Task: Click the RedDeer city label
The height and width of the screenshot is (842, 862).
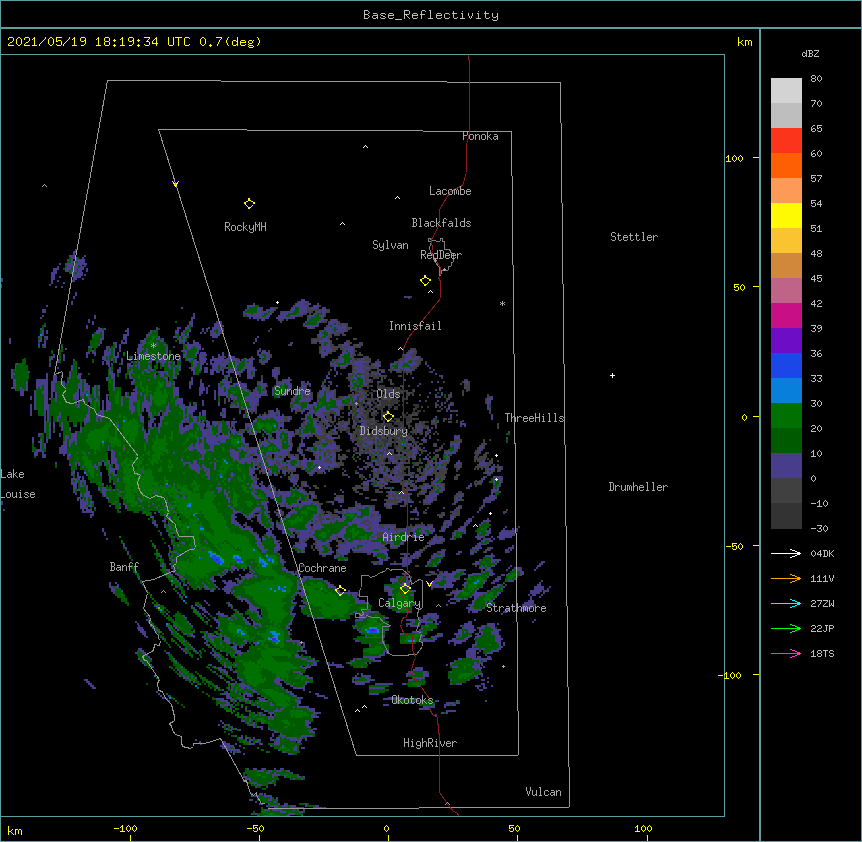Action: coord(441,255)
